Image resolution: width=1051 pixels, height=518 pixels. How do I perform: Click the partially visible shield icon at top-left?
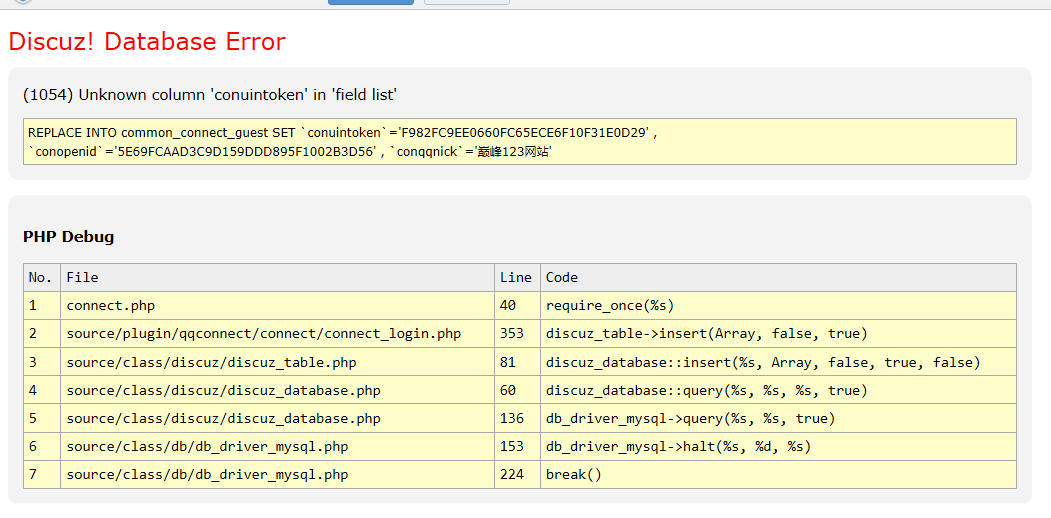pyautogui.click(x=22, y=2)
